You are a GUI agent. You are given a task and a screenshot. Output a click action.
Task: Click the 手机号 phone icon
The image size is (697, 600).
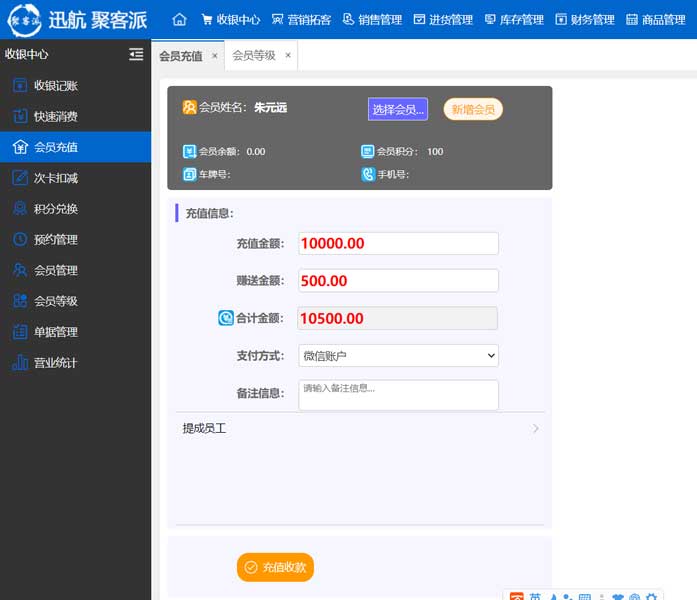[368, 174]
